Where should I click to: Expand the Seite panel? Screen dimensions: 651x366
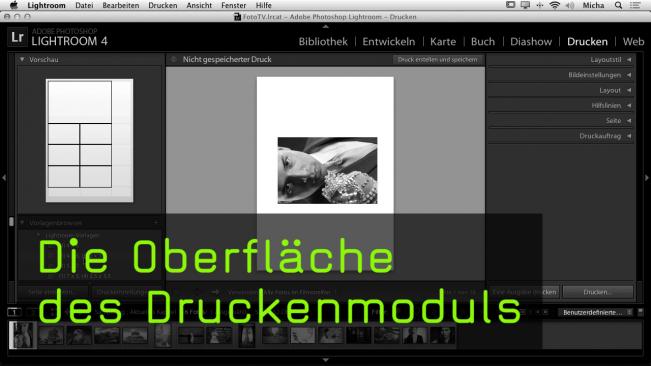tap(629, 121)
